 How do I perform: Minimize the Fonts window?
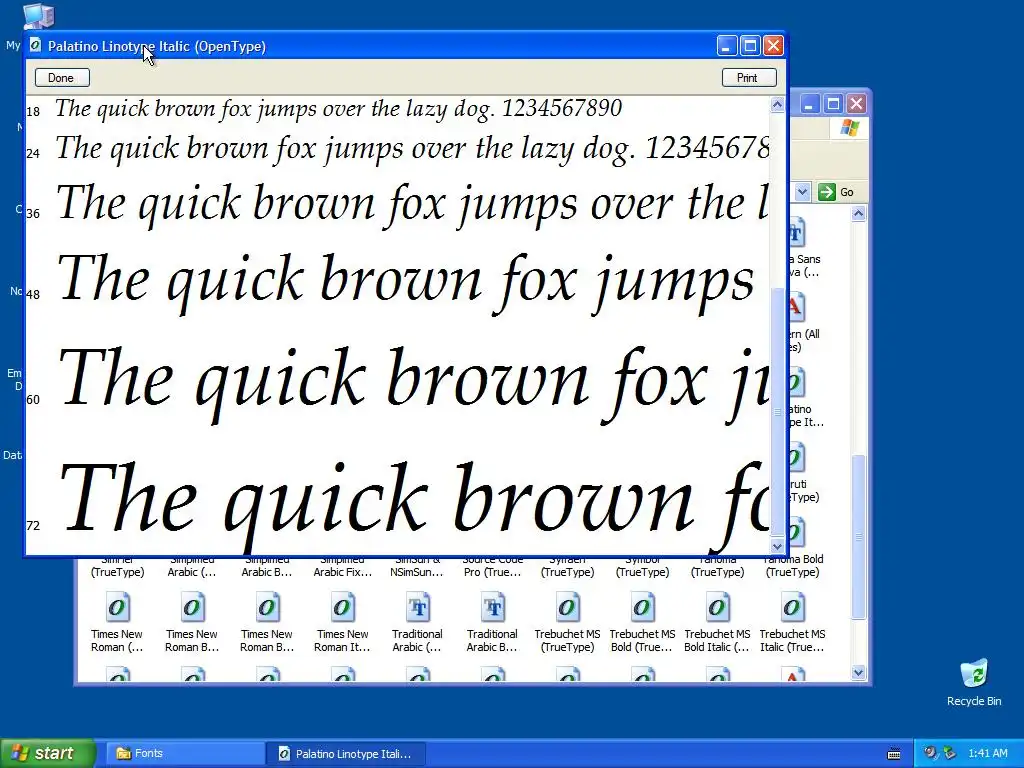(810, 104)
